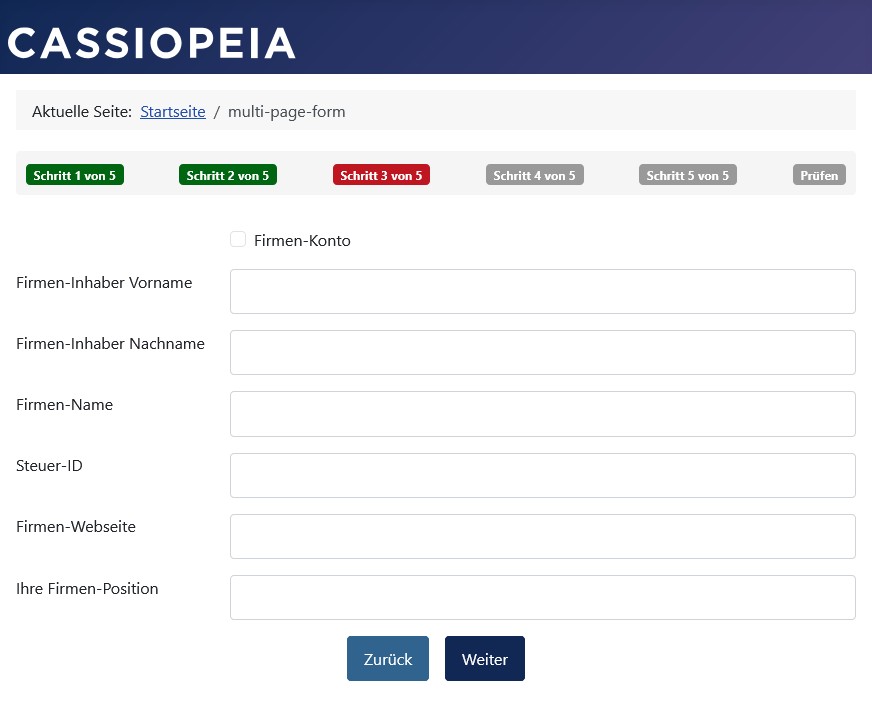Screen dimensions: 872x706
Task: Focus the Firmen-Inhaber Vorname field
Action: [x=542, y=291]
